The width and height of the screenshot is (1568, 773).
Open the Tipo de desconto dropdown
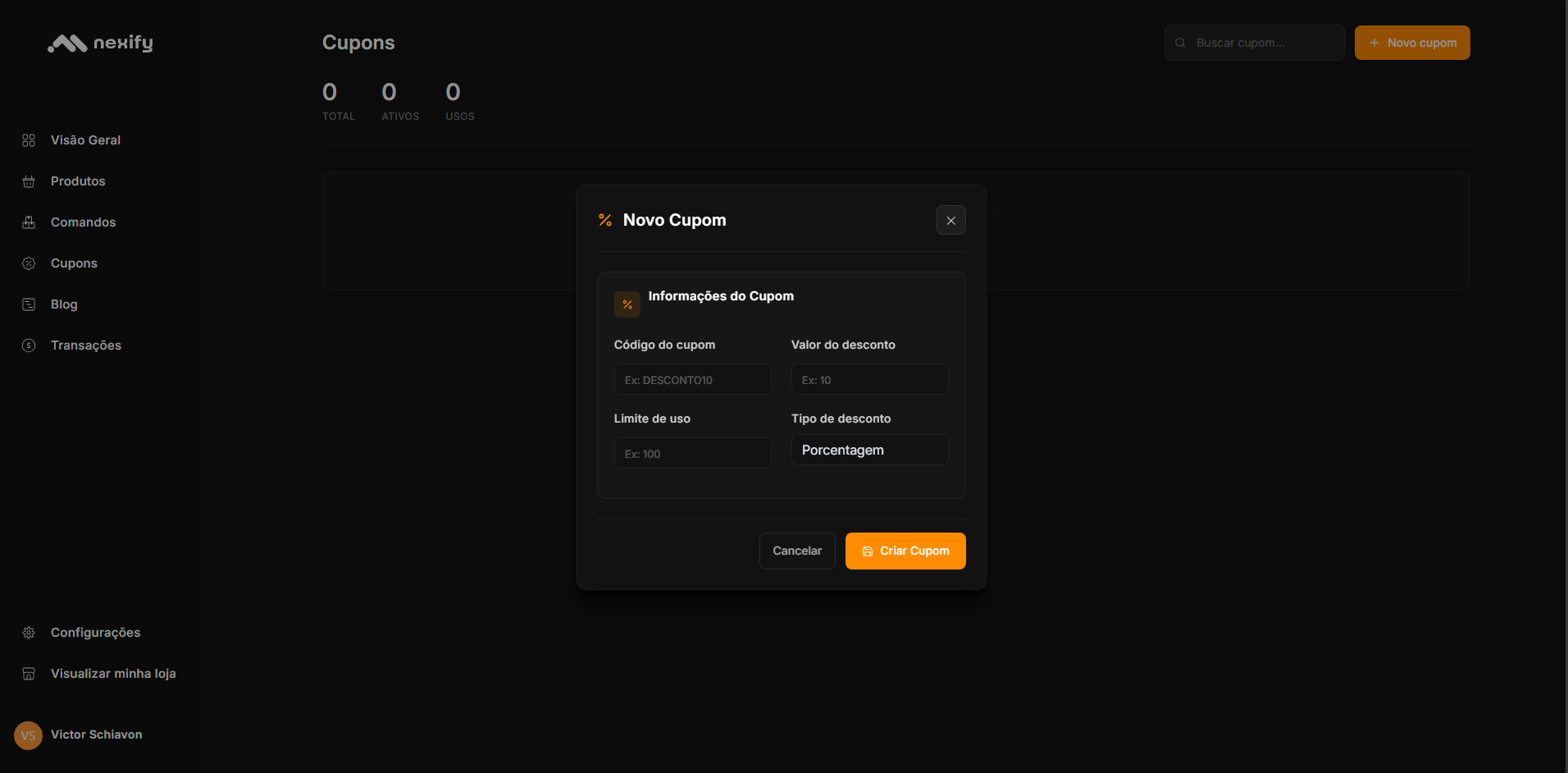869,451
